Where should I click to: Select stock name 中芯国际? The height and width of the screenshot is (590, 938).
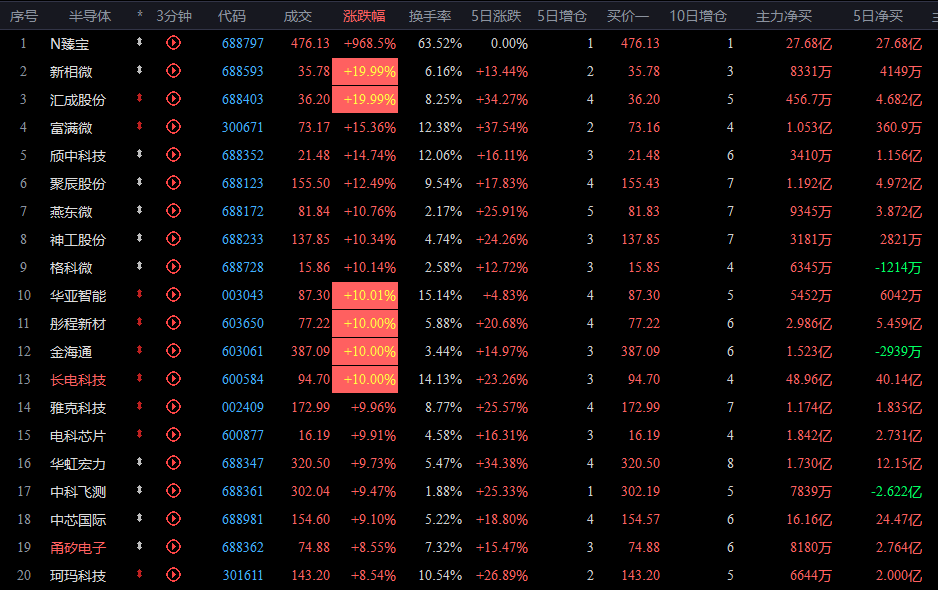(78, 520)
